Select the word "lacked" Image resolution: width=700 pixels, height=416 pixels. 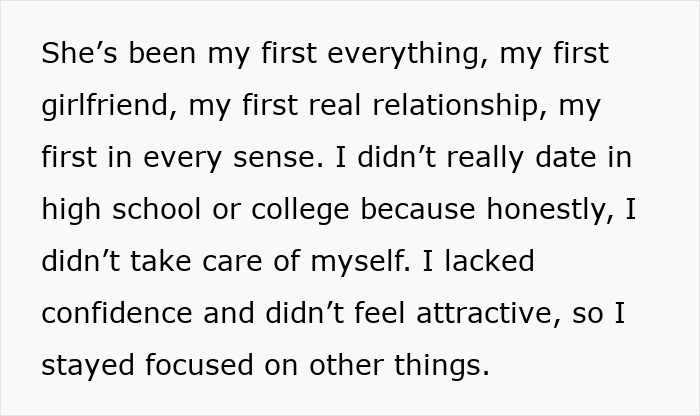[x=489, y=261]
